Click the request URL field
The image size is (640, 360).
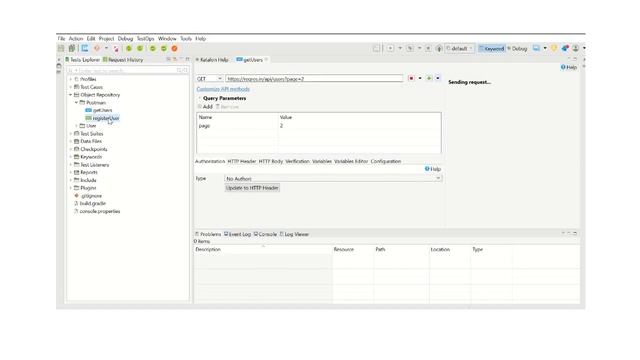(x=314, y=78)
